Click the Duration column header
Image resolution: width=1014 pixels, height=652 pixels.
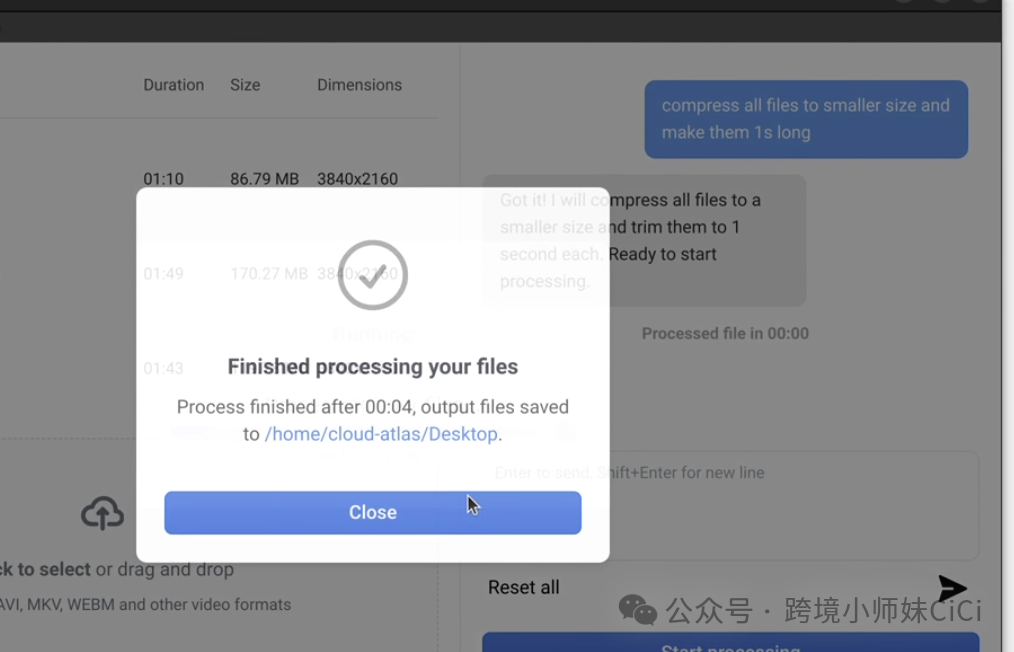click(173, 85)
